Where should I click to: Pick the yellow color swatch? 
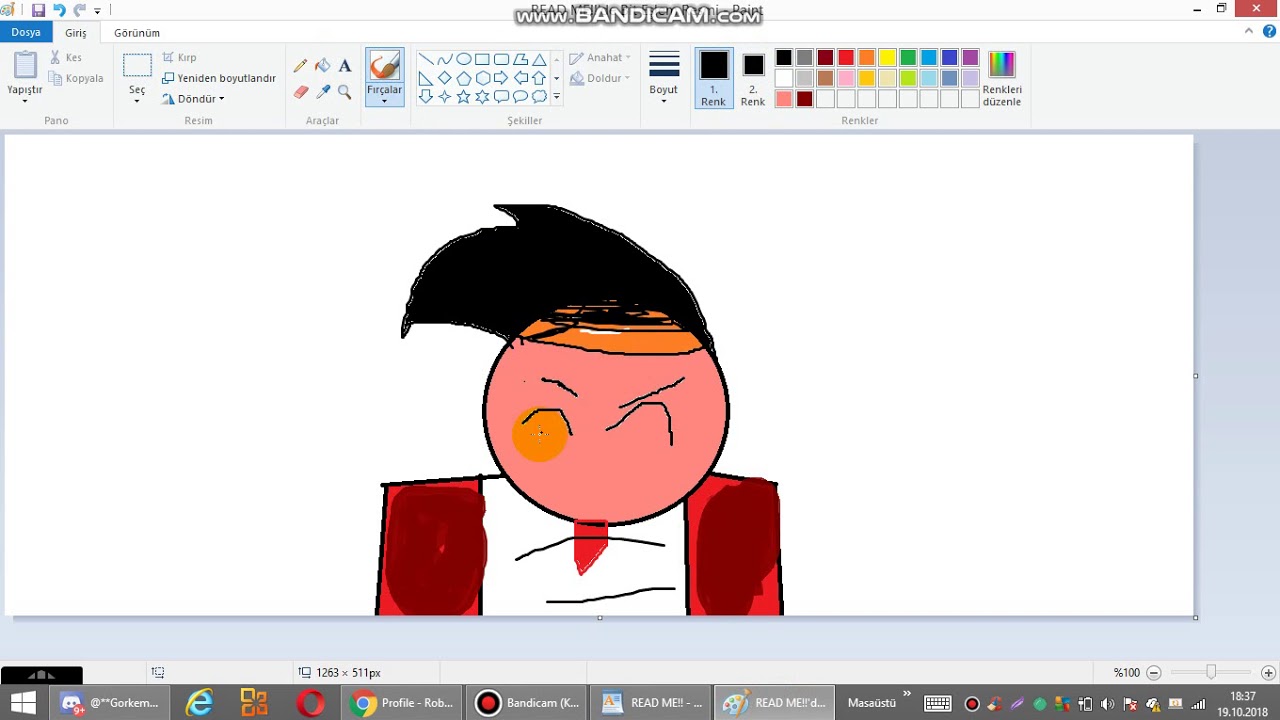click(x=887, y=58)
